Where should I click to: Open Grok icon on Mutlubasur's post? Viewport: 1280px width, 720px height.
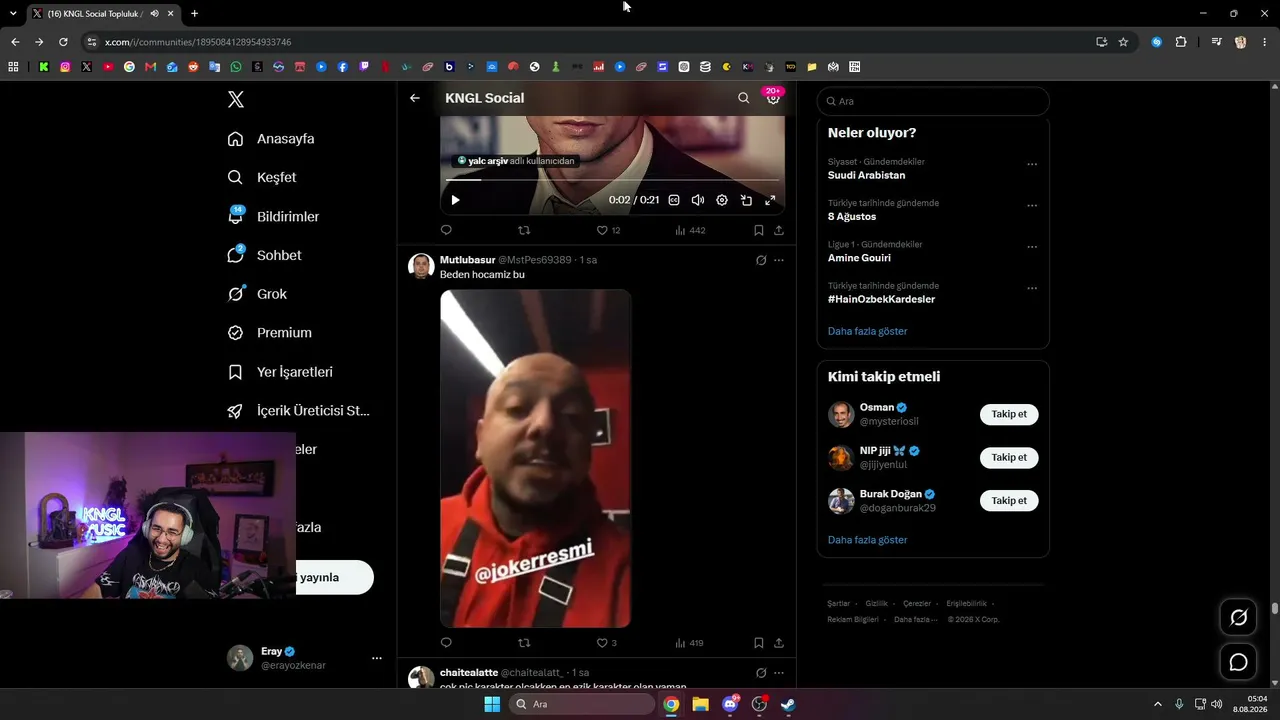pos(761,260)
